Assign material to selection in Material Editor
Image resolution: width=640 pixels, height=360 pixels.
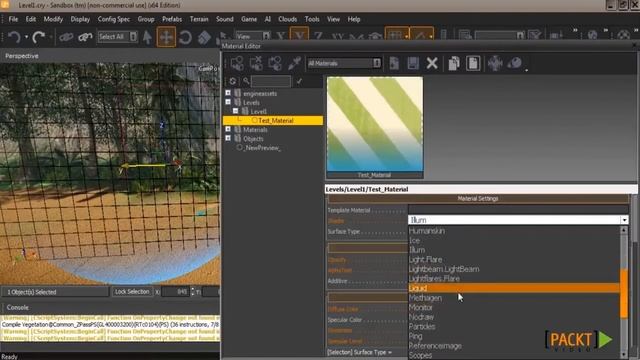pyautogui.click(x=237, y=63)
